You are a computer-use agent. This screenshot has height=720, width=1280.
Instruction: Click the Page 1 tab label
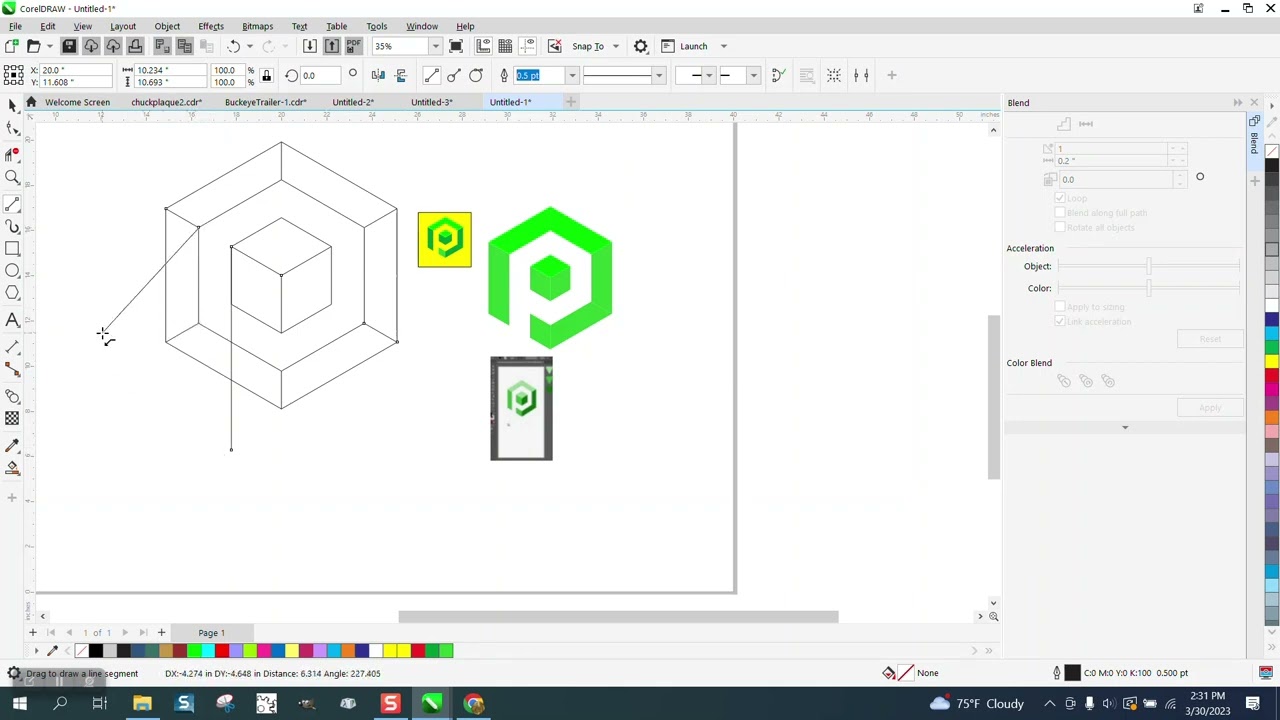[x=211, y=633]
